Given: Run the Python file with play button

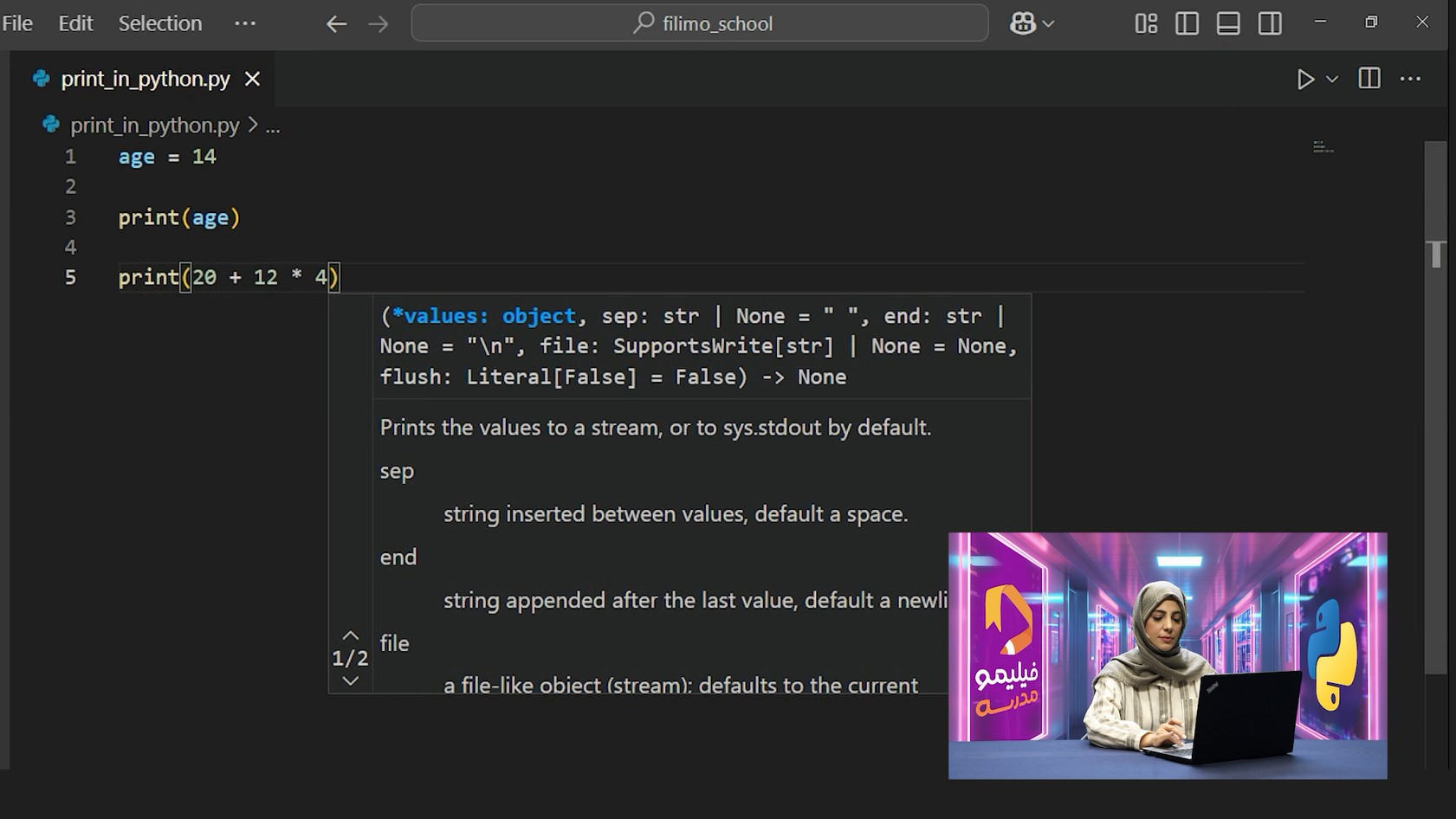Looking at the screenshot, I should point(1304,79).
